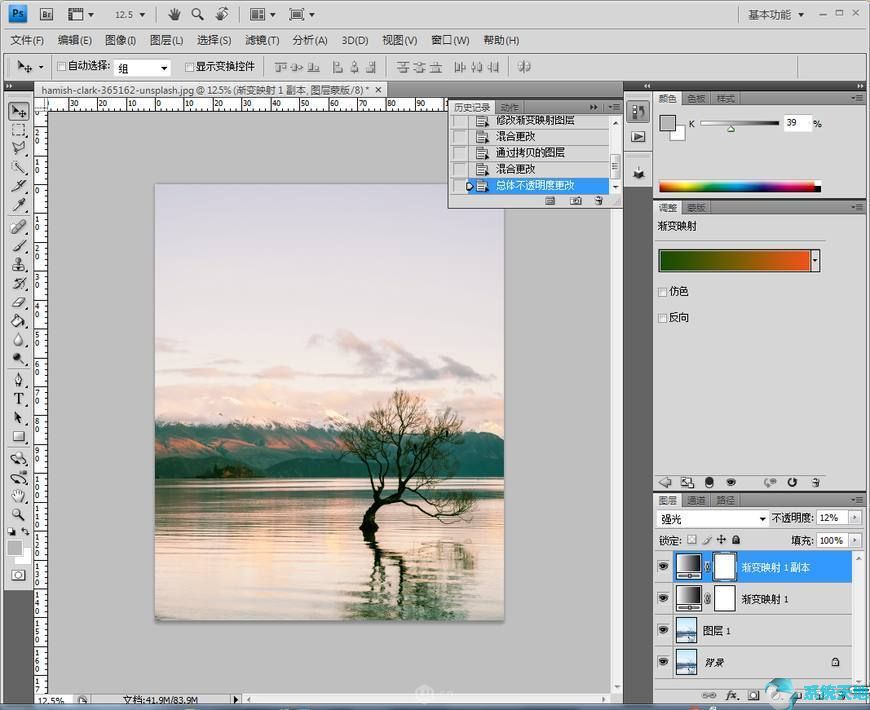Open the 填充 fill slider arrow
Image resolution: width=870 pixels, height=710 pixels.
pos(854,540)
